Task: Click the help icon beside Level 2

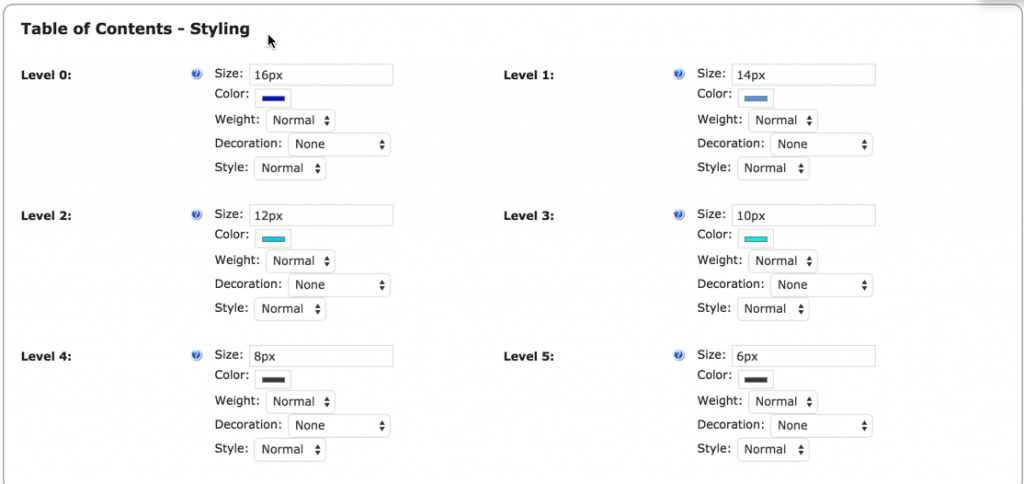Action: 196,215
